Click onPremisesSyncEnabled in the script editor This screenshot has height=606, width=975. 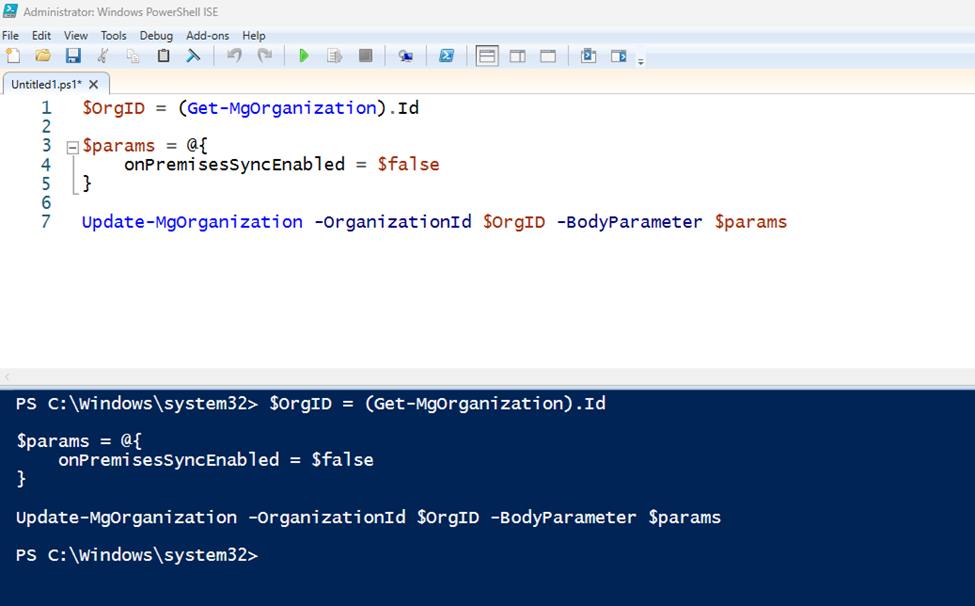pyautogui.click(x=234, y=164)
